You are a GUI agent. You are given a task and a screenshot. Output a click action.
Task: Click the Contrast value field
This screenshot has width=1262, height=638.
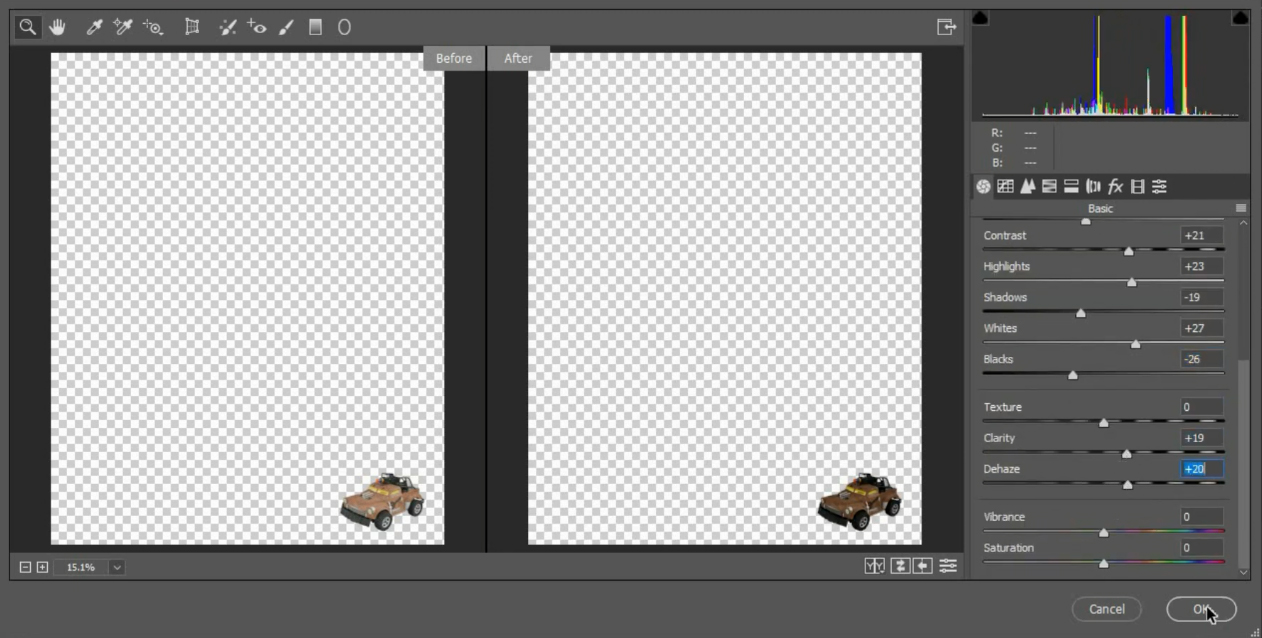click(x=1201, y=236)
